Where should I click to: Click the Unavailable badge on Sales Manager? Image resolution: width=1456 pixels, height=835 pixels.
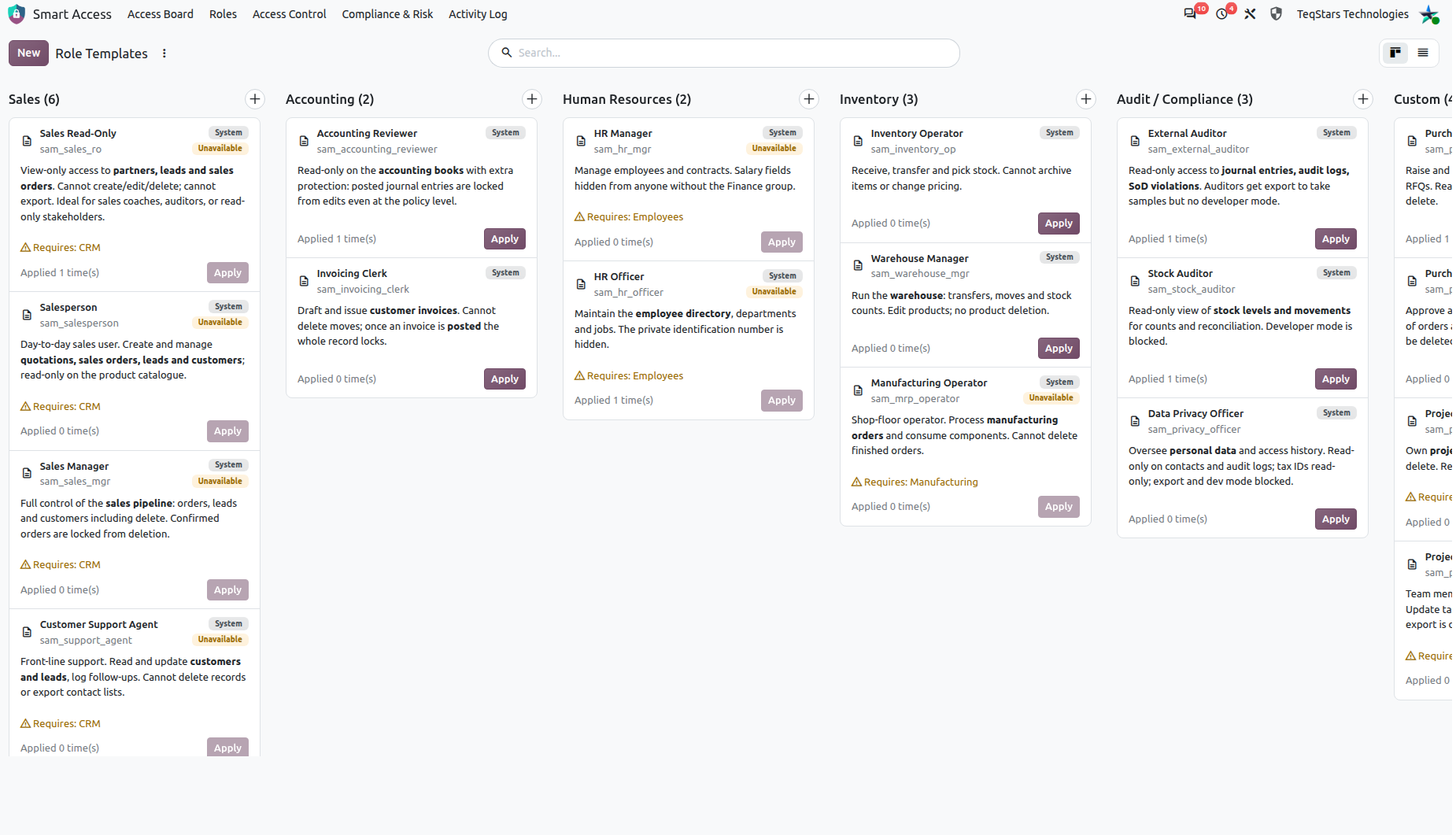click(x=220, y=482)
